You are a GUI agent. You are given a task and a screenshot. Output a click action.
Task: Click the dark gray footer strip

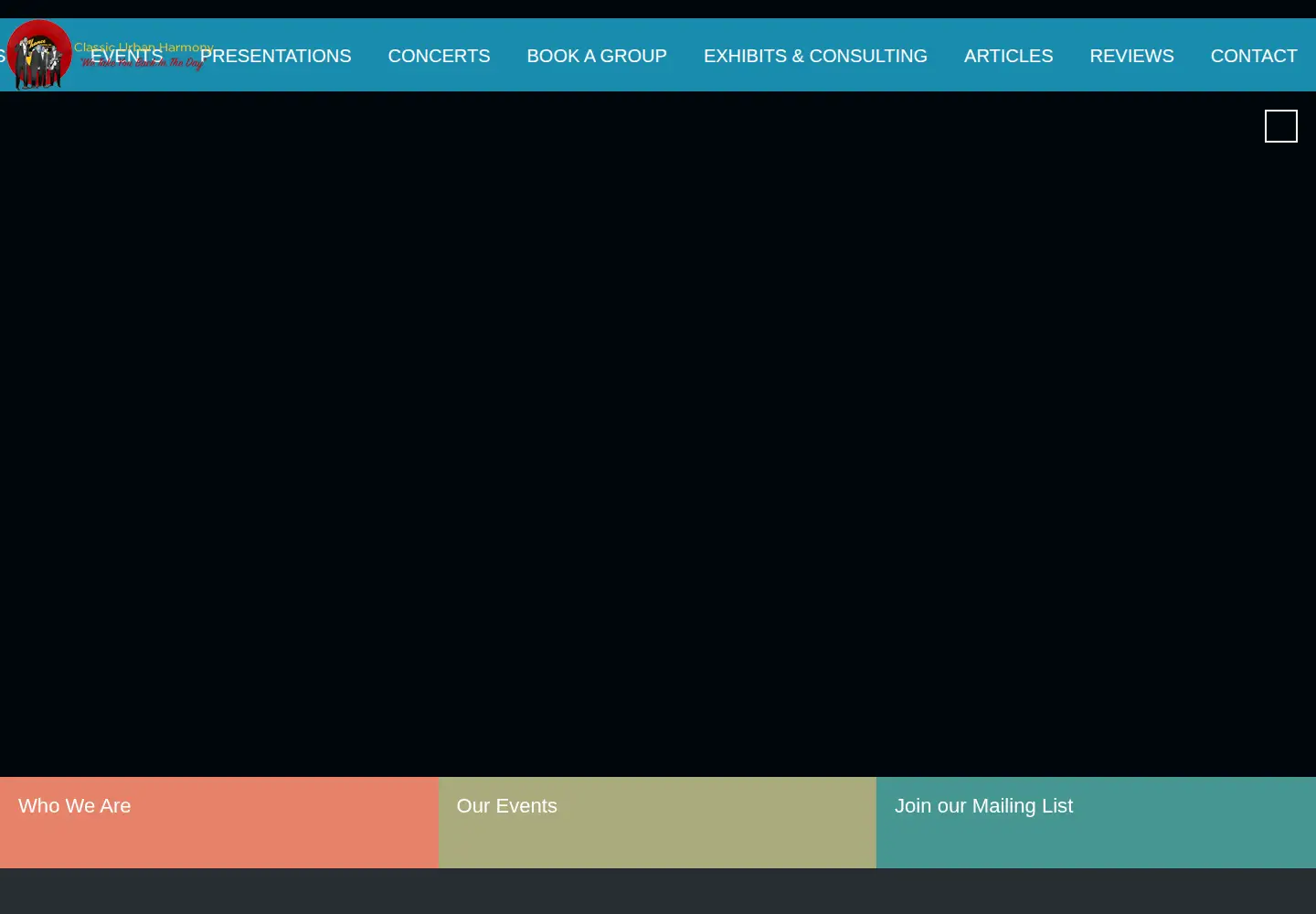(x=658, y=891)
